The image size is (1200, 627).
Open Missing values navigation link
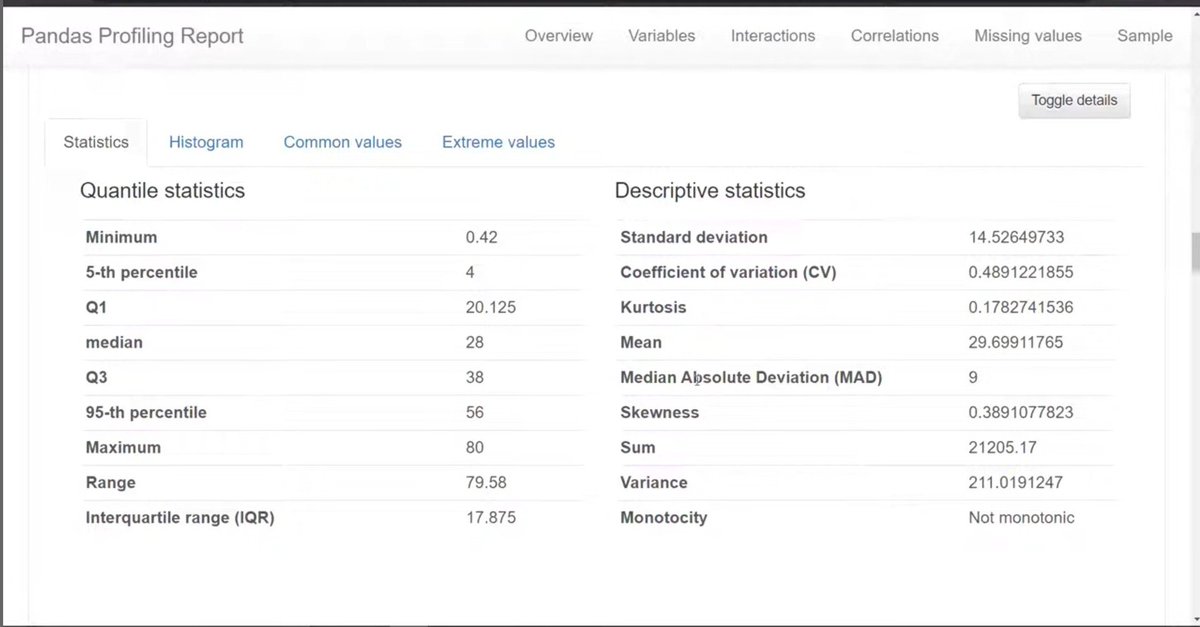pyautogui.click(x=1028, y=36)
